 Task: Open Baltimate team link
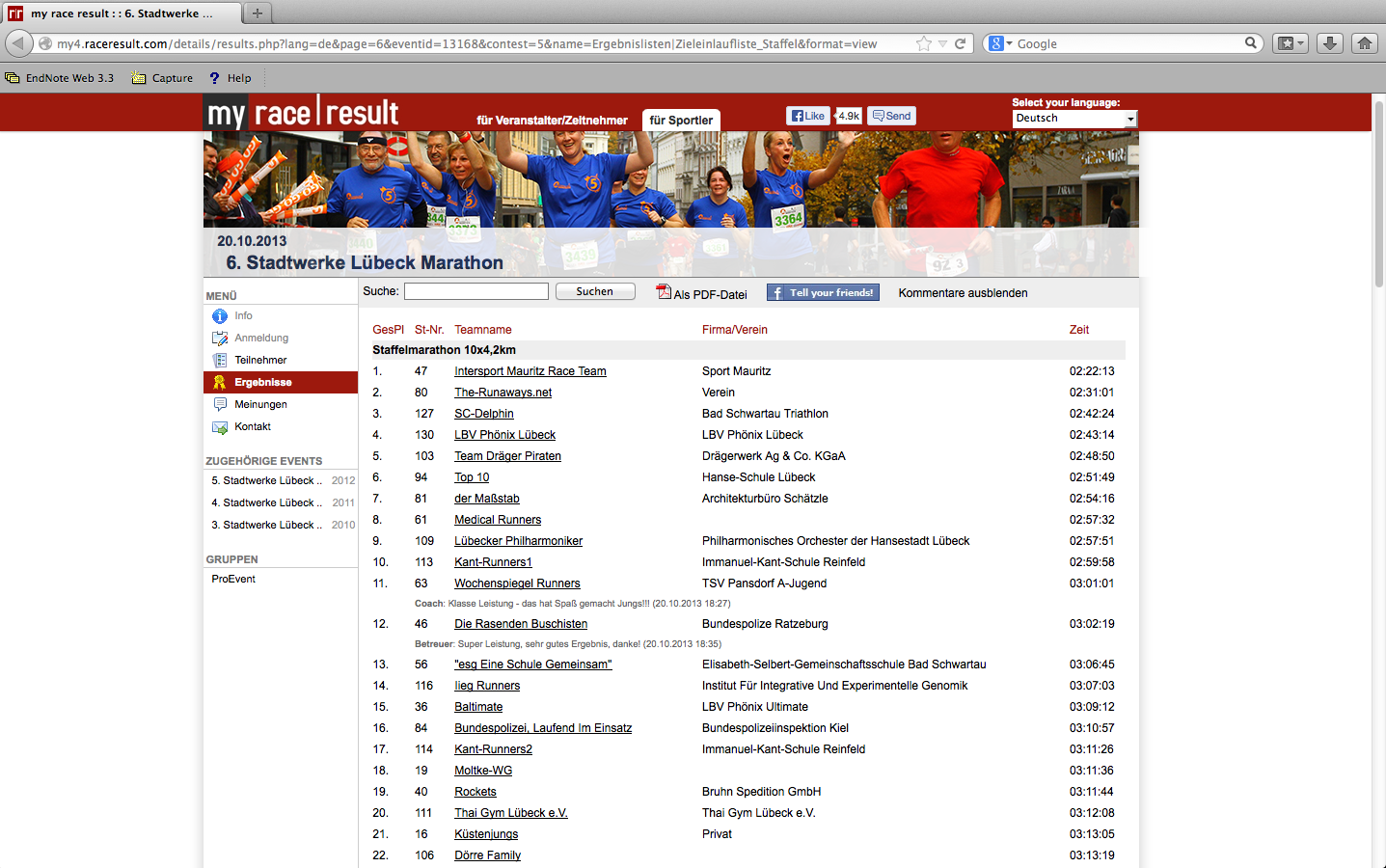coord(478,707)
